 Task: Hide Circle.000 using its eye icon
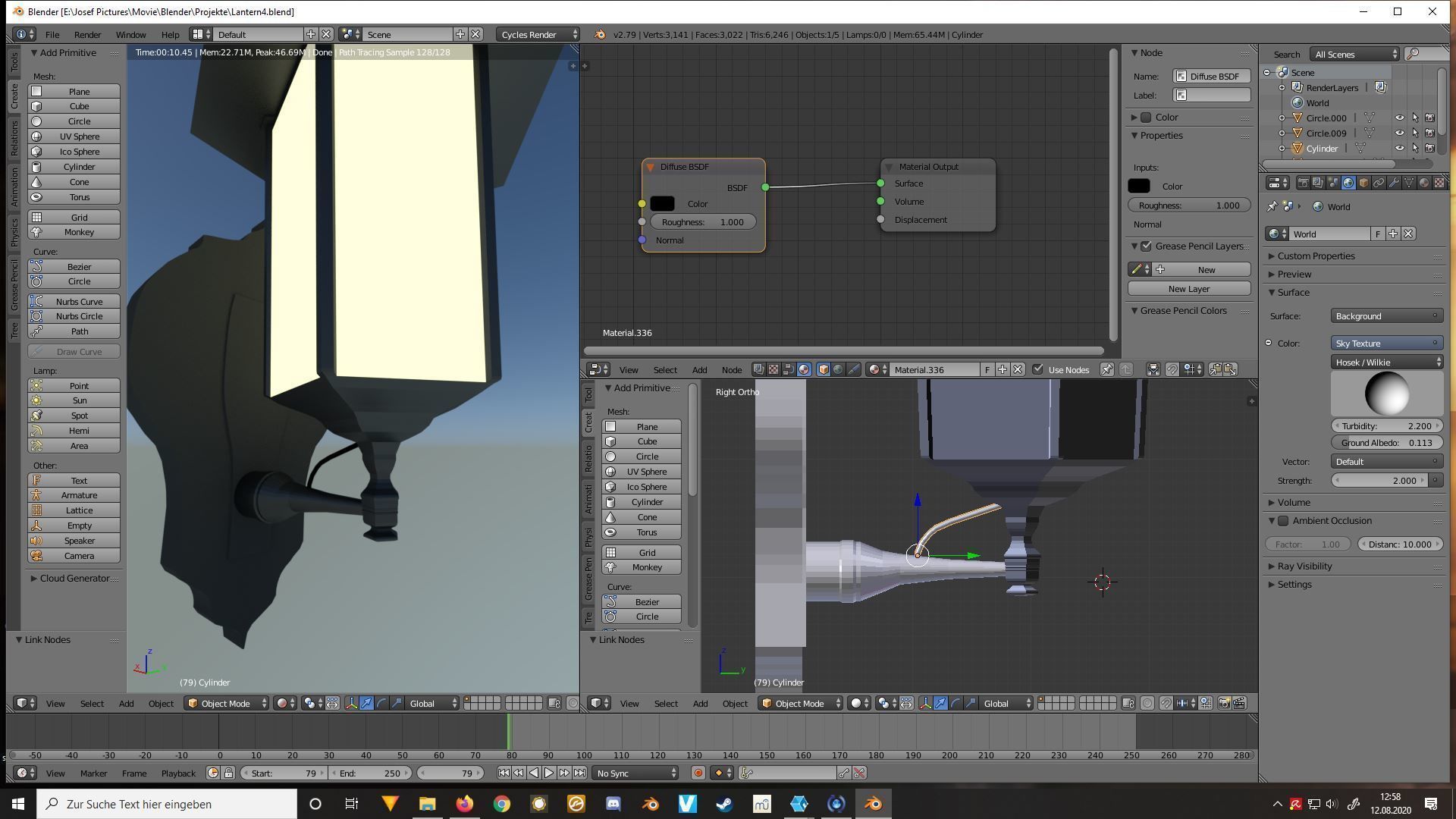tap(1399, 118)
